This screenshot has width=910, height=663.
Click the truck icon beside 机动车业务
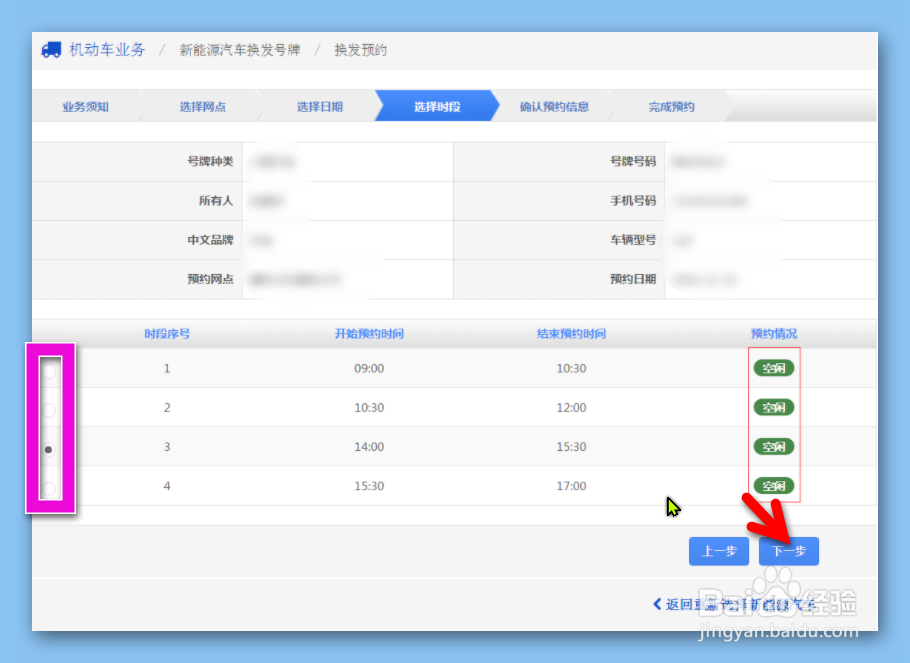coord(52,49)
